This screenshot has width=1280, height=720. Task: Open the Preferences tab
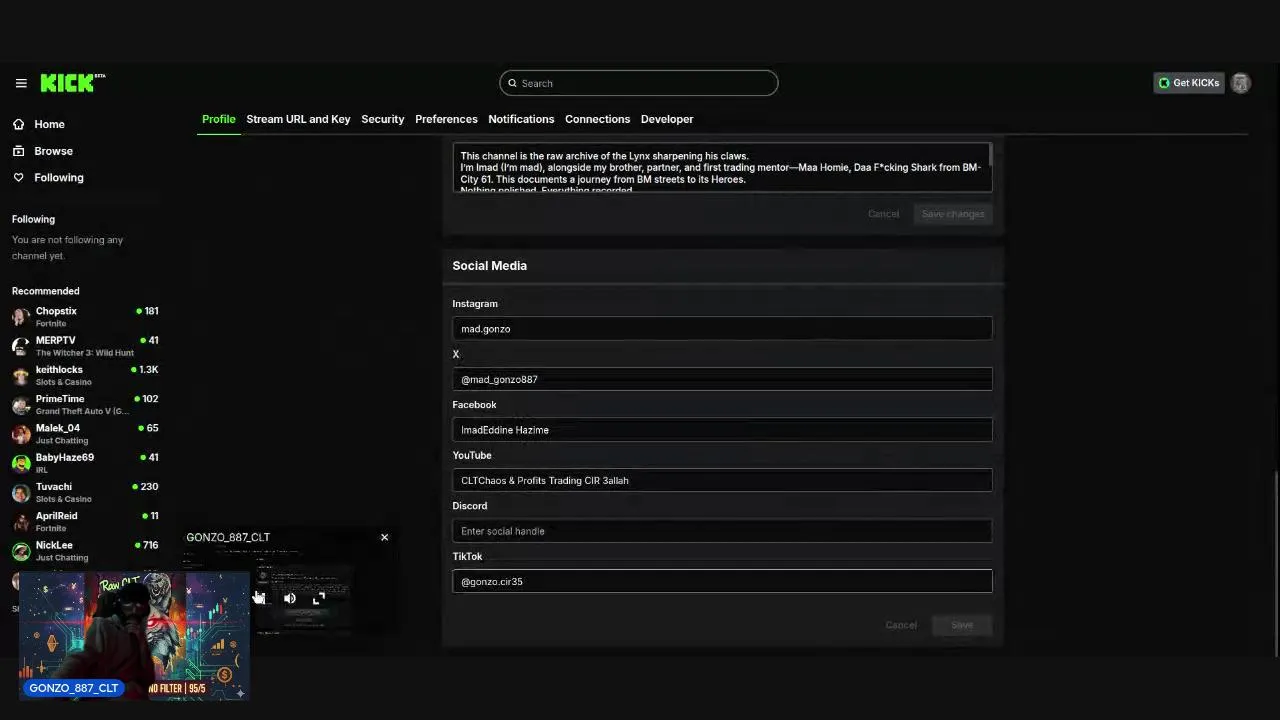[446, 119]
